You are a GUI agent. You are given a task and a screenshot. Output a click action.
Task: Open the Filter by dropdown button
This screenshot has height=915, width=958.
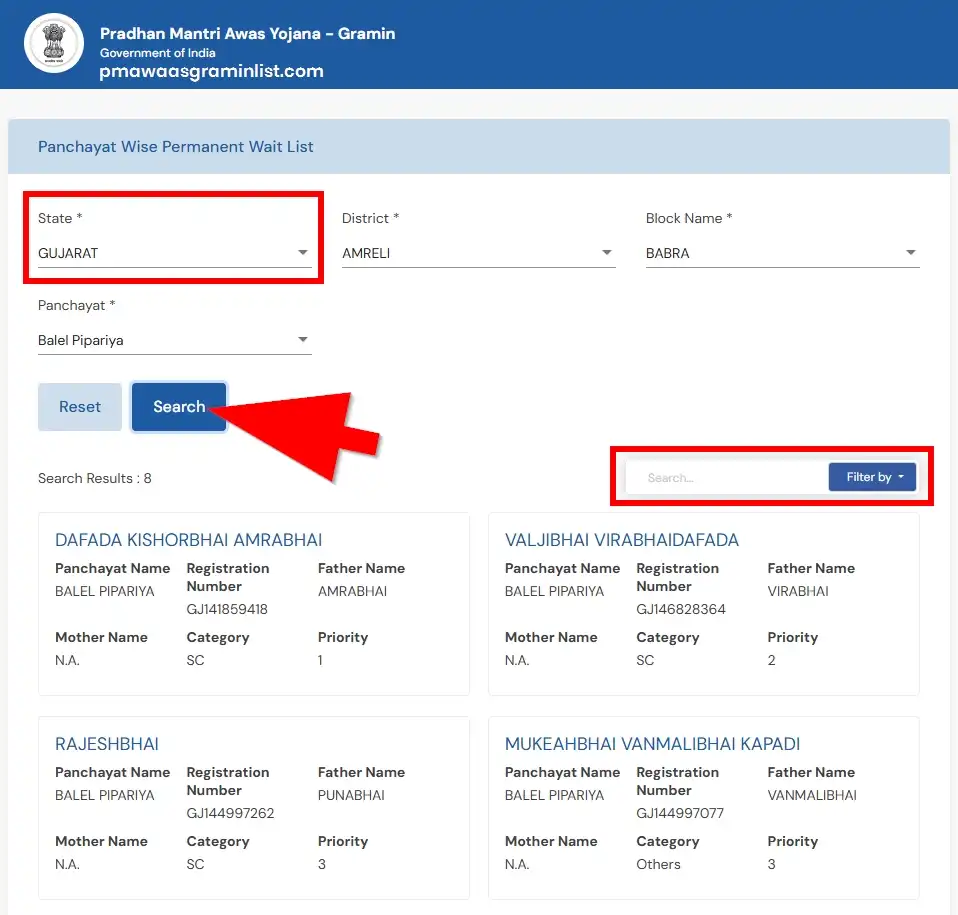(872, 477)
